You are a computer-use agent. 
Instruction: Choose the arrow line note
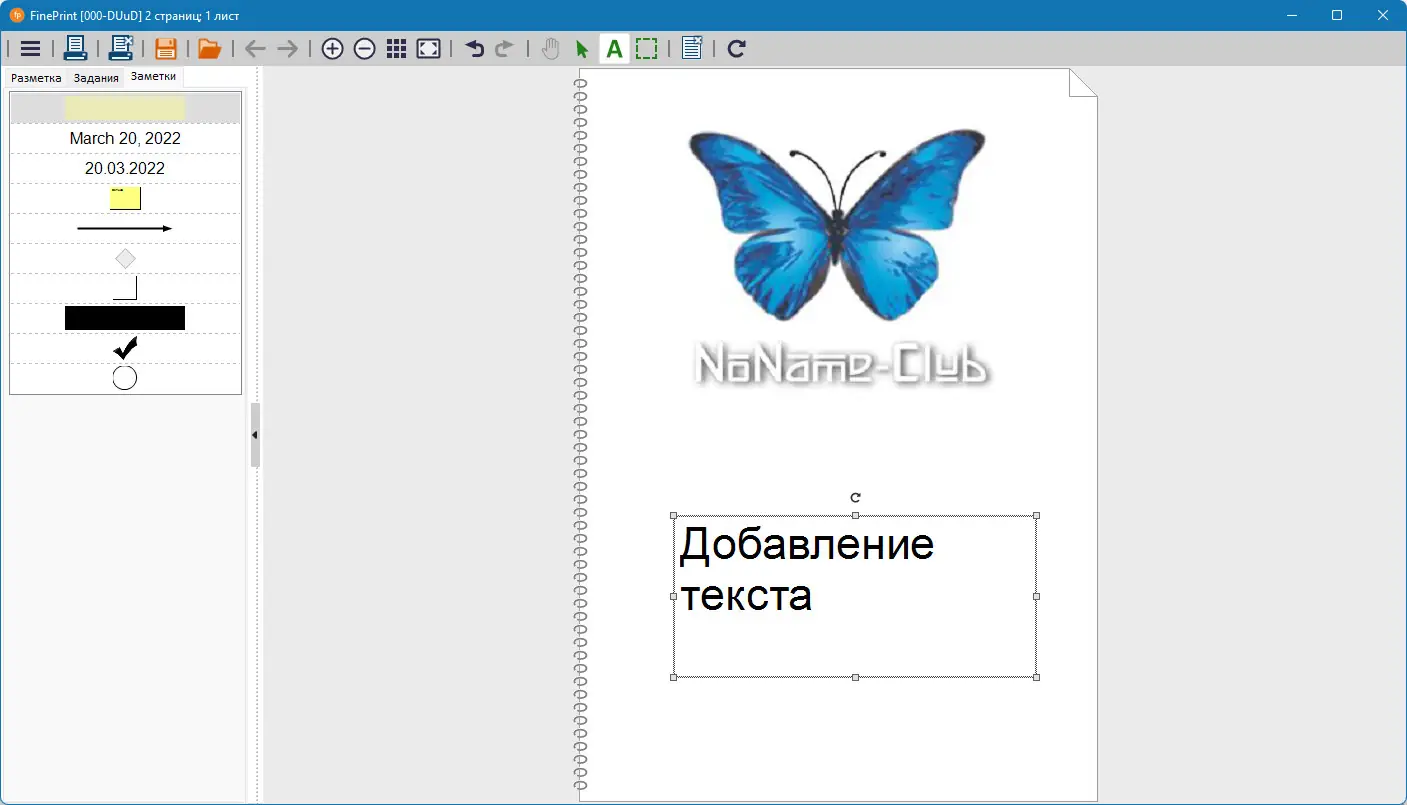pyautogui.click(x=125, y=228)
